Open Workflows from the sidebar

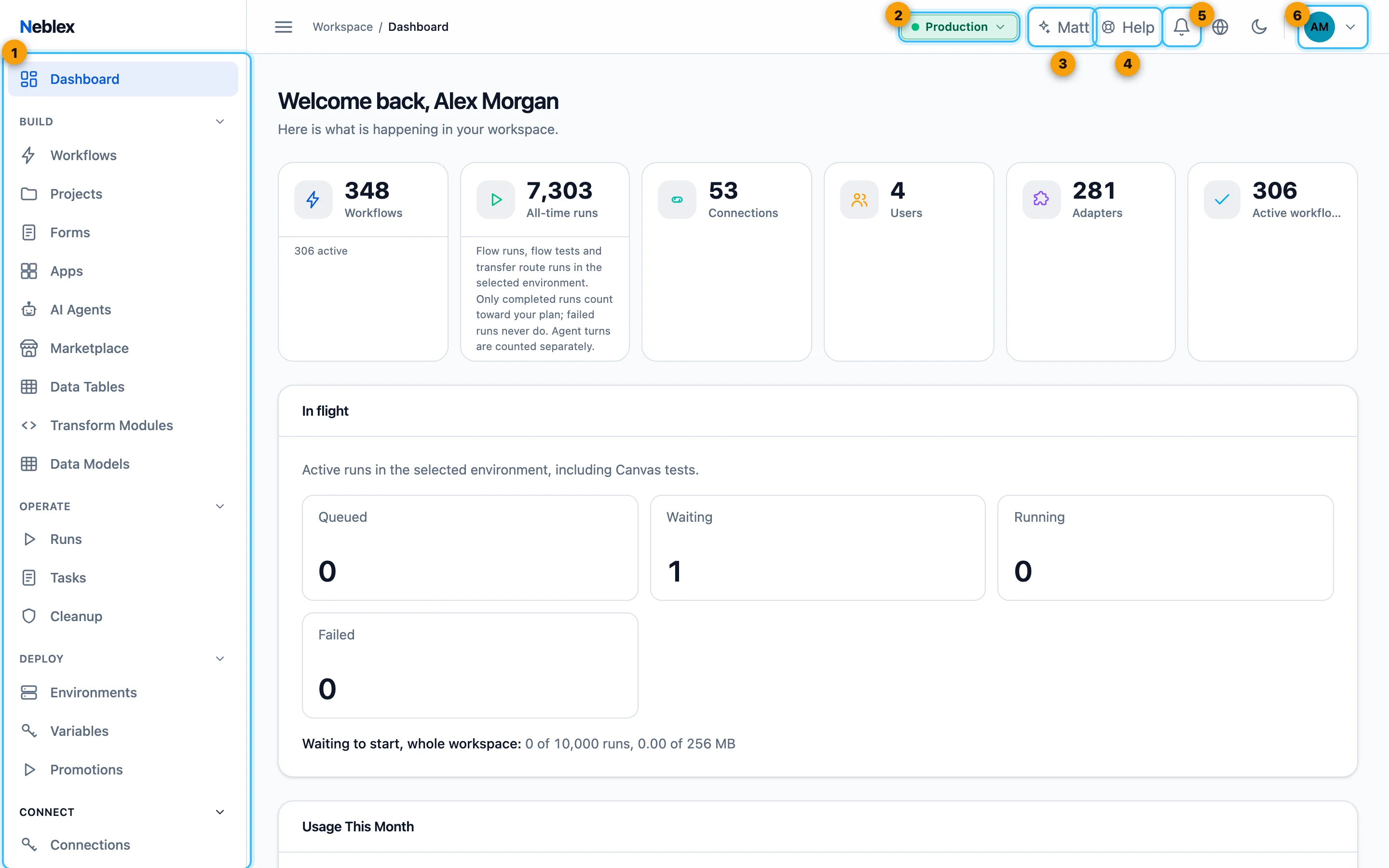tap(123, 155)
